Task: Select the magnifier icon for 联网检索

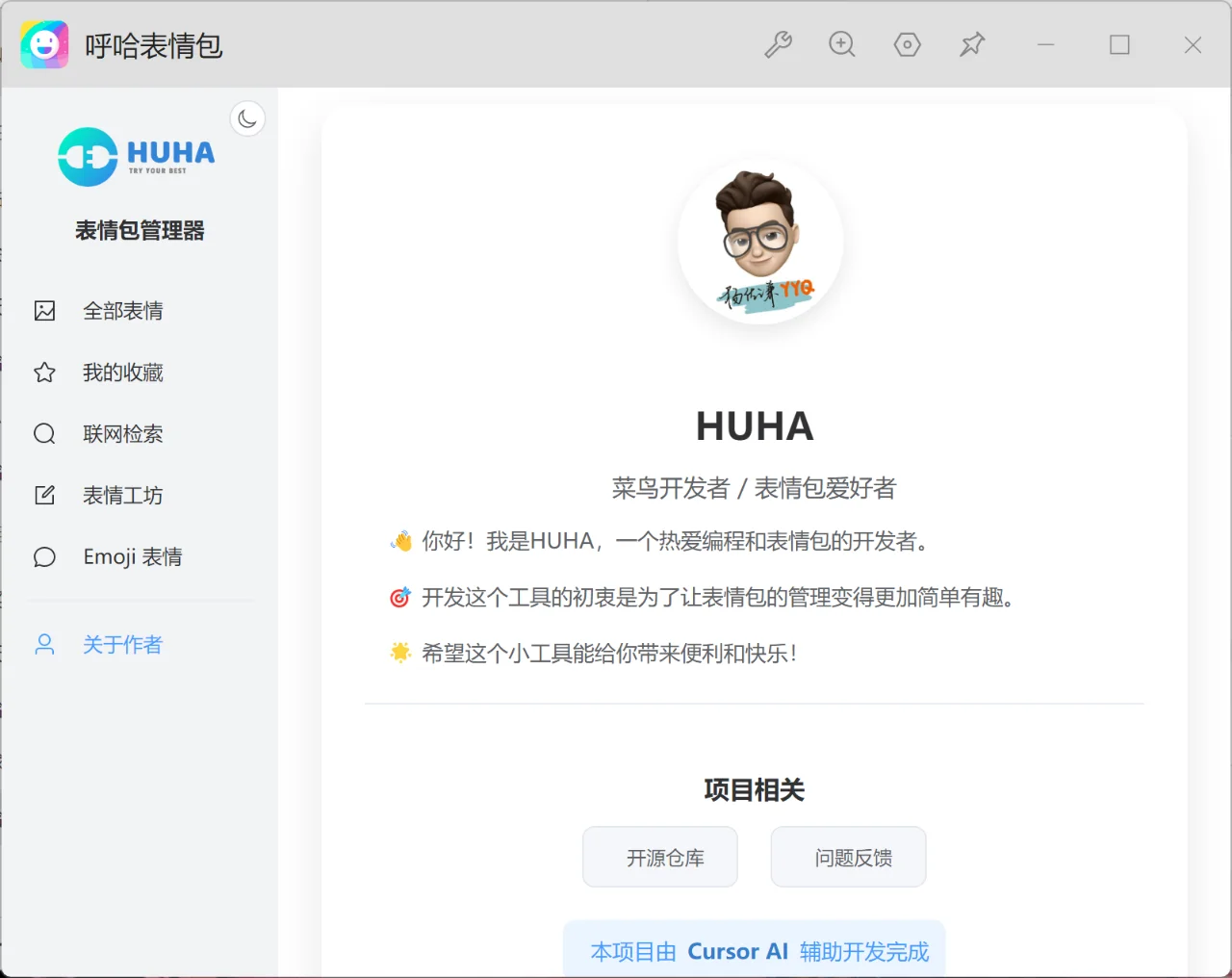Action: tap(44, 433)
